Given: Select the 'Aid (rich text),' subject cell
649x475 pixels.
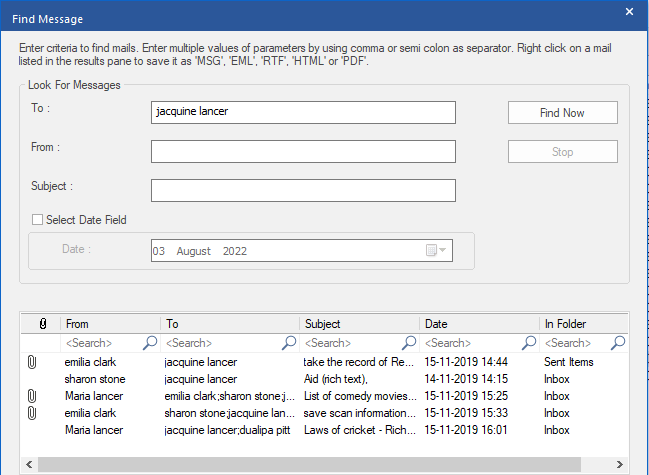Looking at the screenshot, I should (x=336, y=379).
